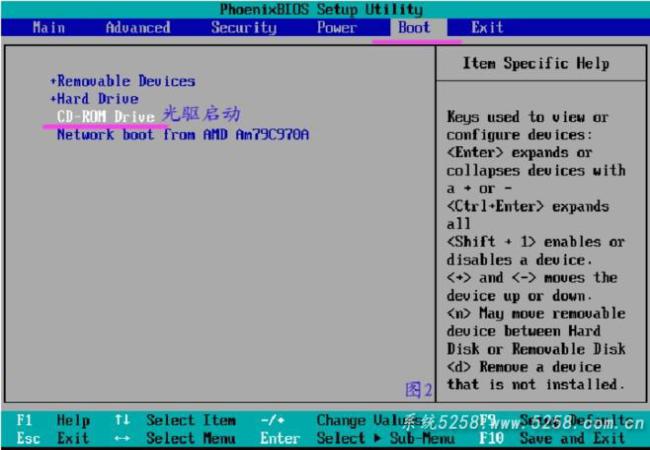Expand the Removable Devices plus sign

click(x=53, y=81)
